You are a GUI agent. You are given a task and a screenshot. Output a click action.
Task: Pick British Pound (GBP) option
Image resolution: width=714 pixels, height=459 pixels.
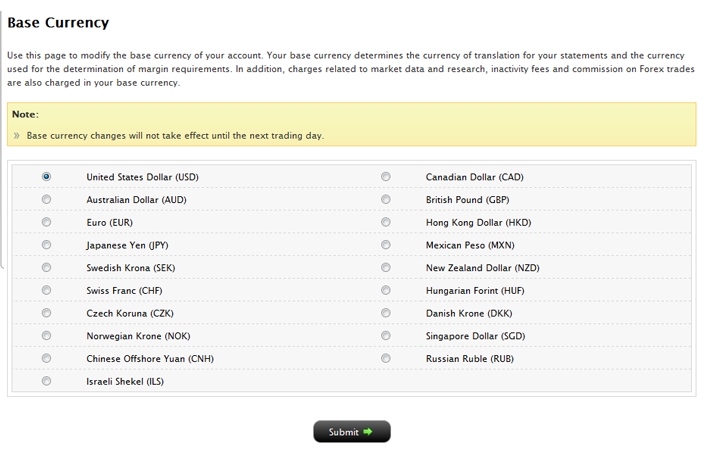(386, 200)
